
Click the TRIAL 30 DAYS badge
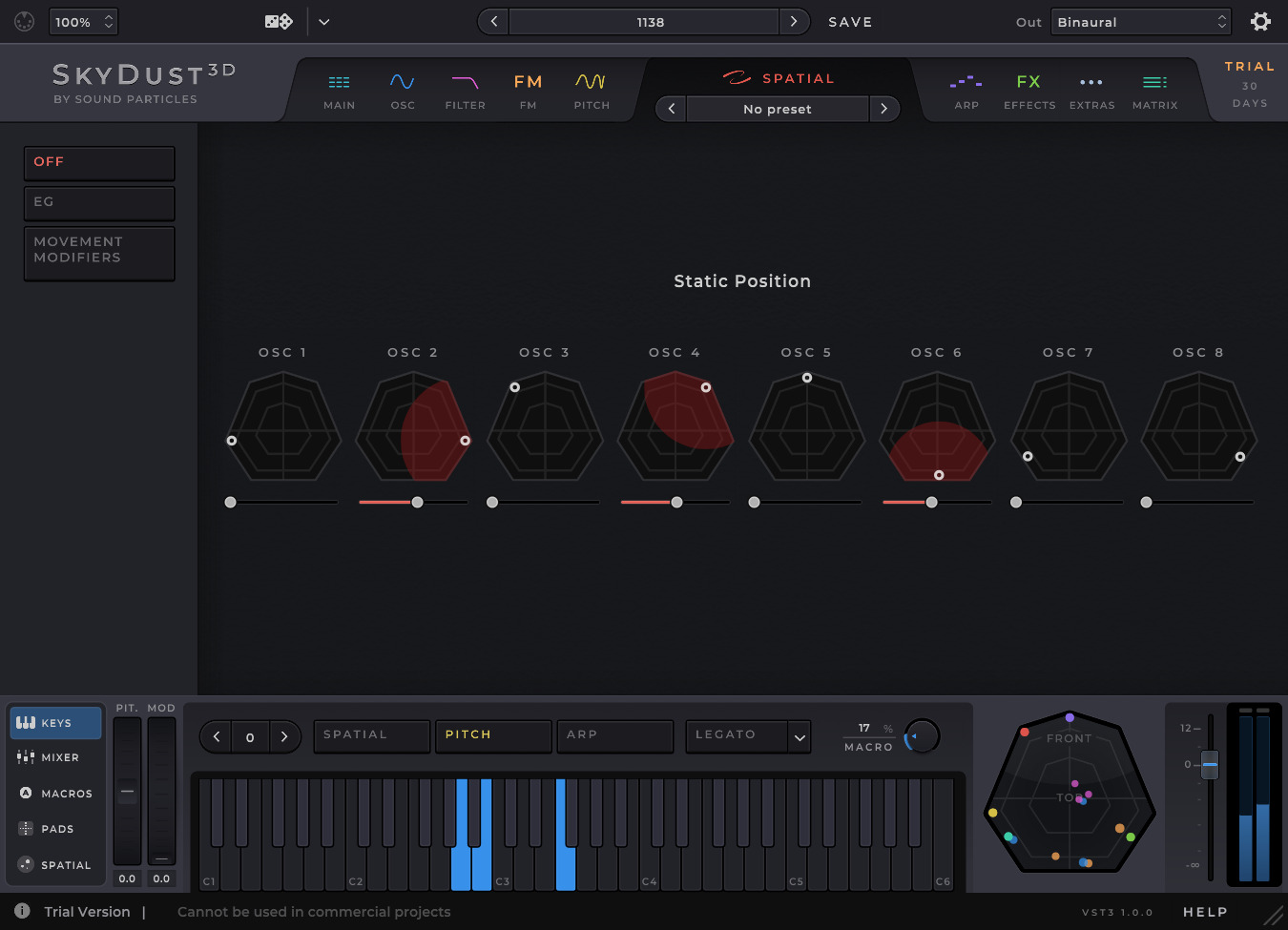click(x=1249, y=84)
